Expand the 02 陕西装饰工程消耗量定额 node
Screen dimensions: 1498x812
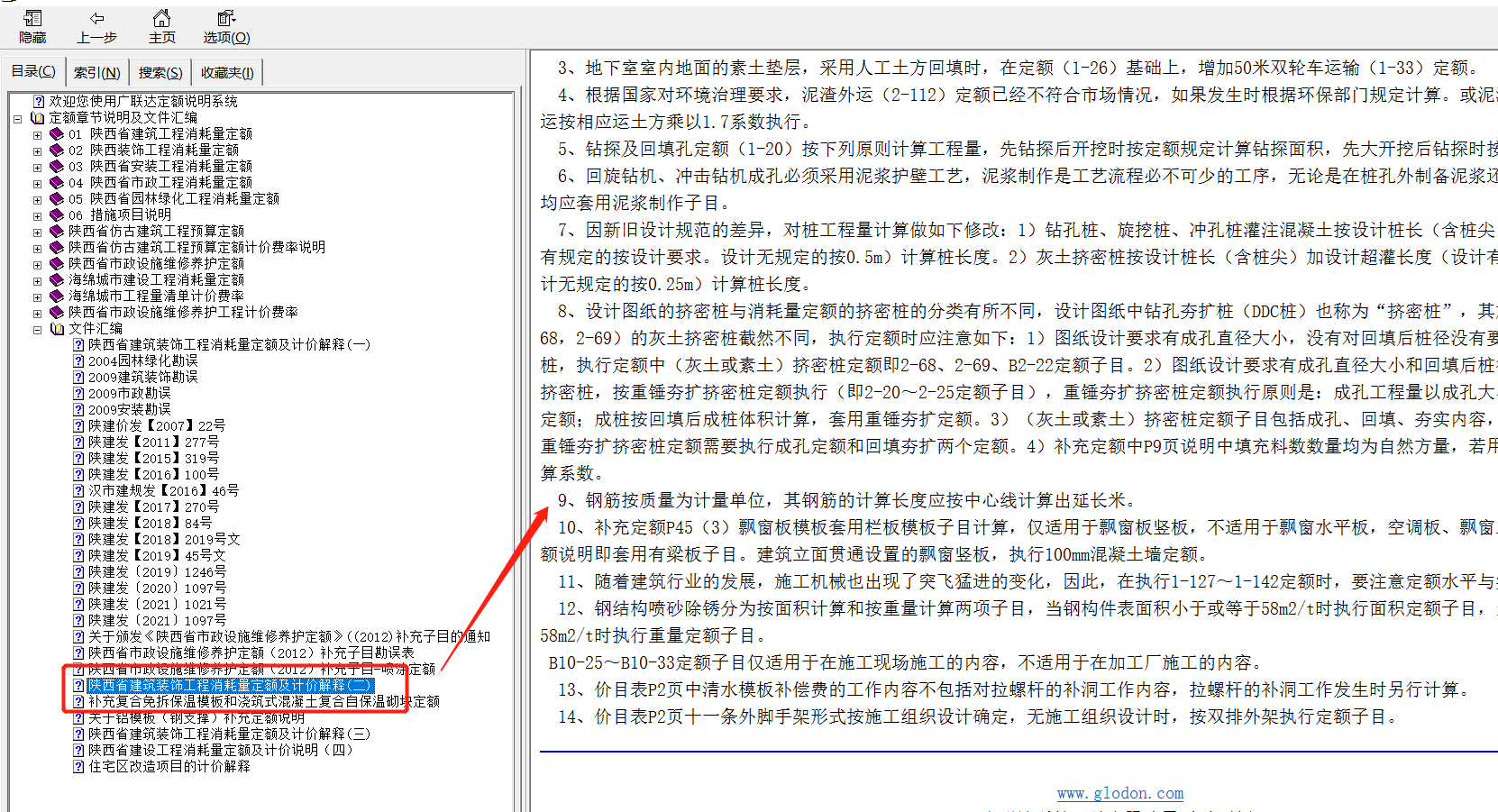coord(38,151)
